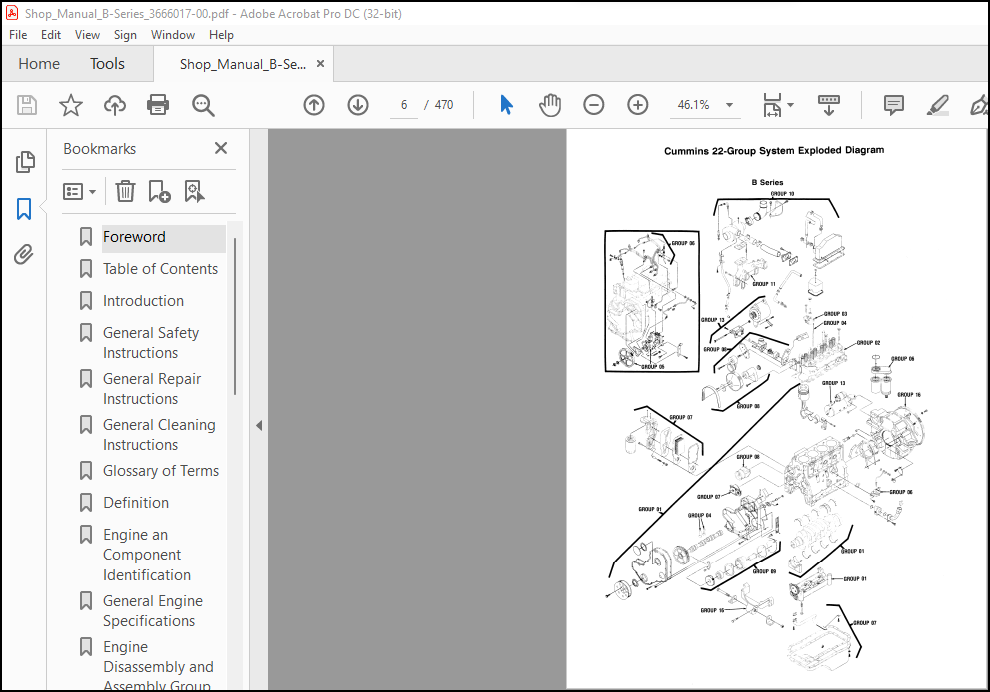Go to previous page arrow
Screen dimensions: 990x692
point(314,105)
